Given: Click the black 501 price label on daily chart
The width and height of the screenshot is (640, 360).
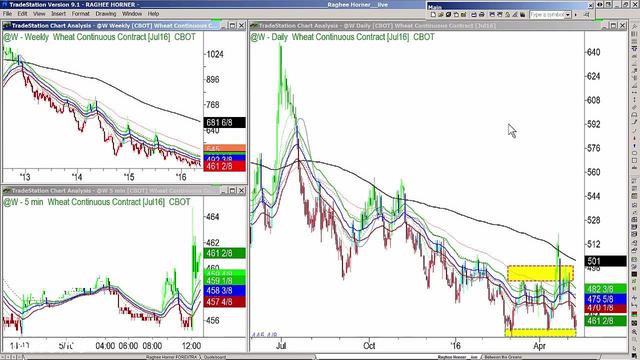Looking at the screenshot, I should point(605,261).
